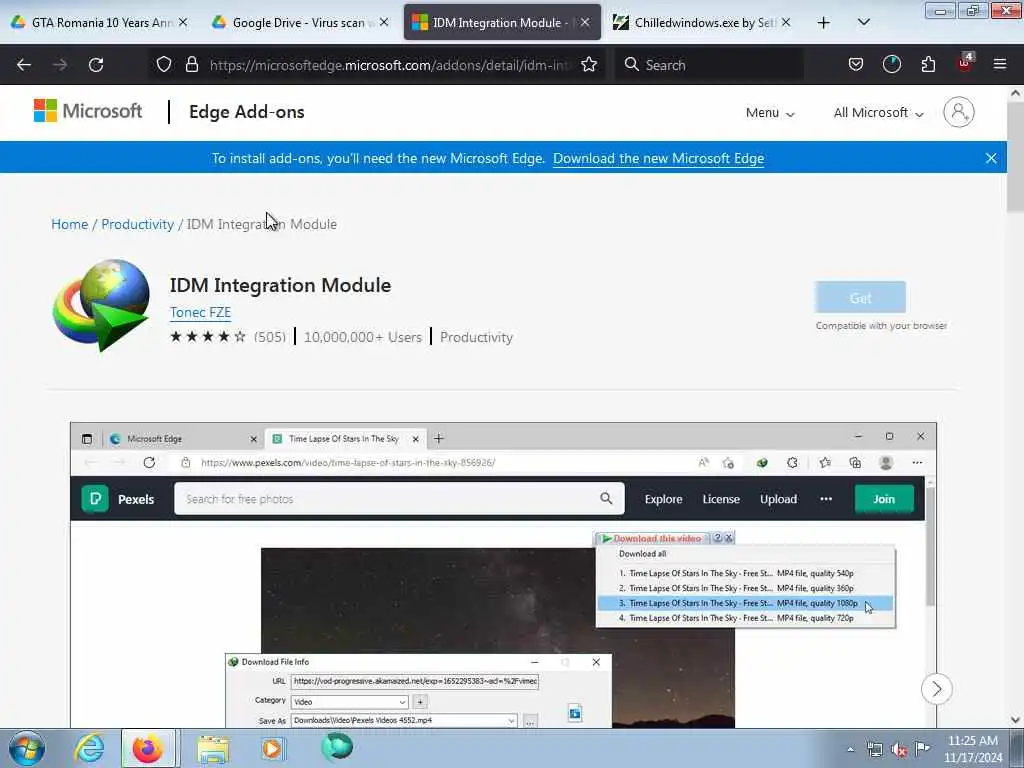Close the GTA Romania tab

pyautogui.click(x=183, y=23)
